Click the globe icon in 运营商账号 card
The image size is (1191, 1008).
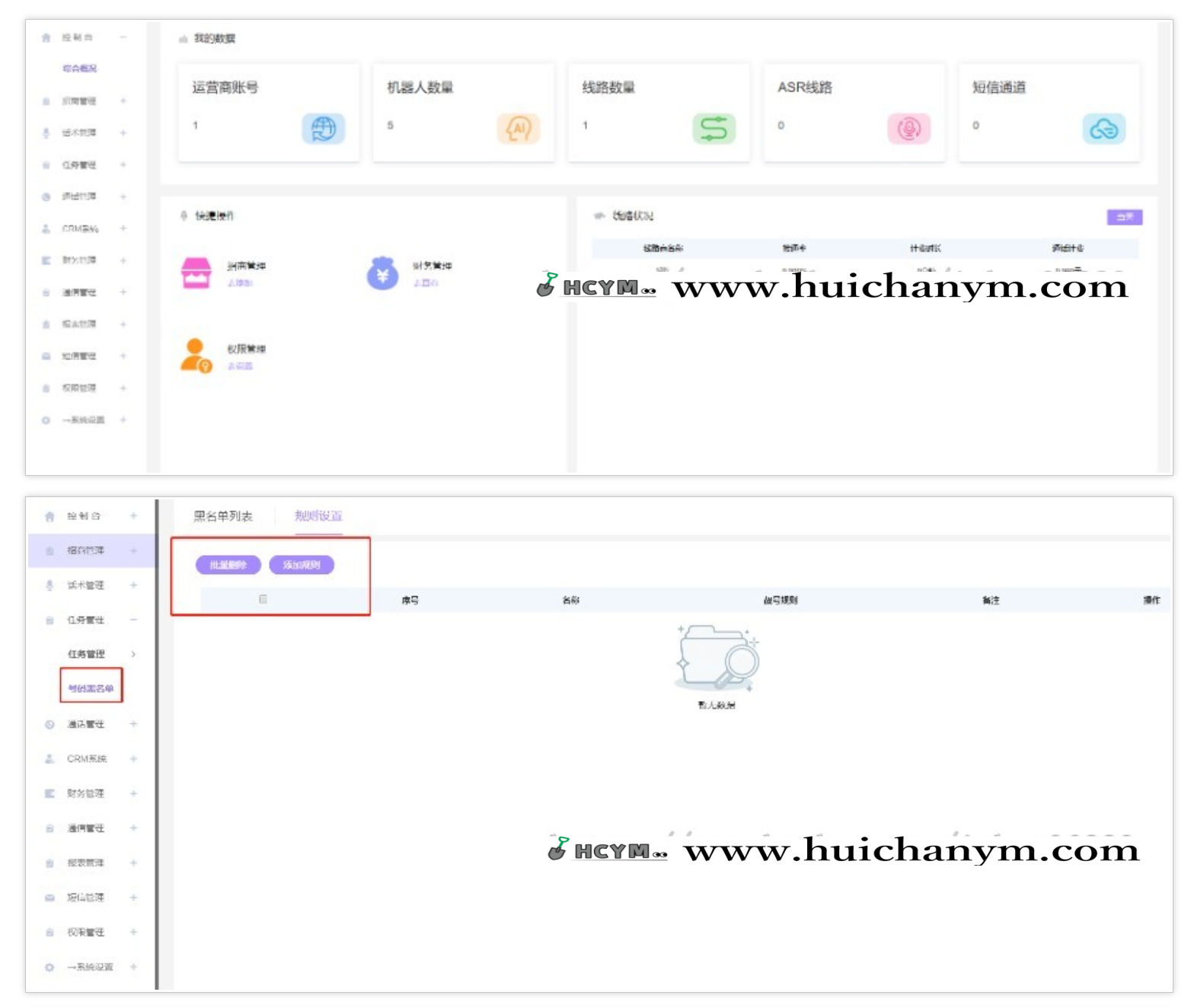(x=323, y=129)
